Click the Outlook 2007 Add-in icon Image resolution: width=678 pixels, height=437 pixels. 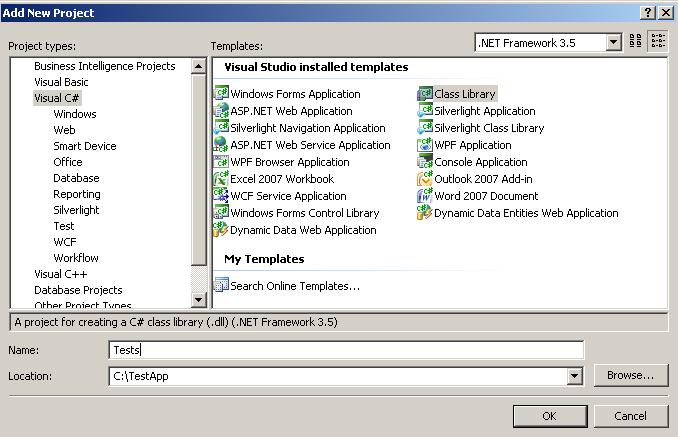[425, 179]
